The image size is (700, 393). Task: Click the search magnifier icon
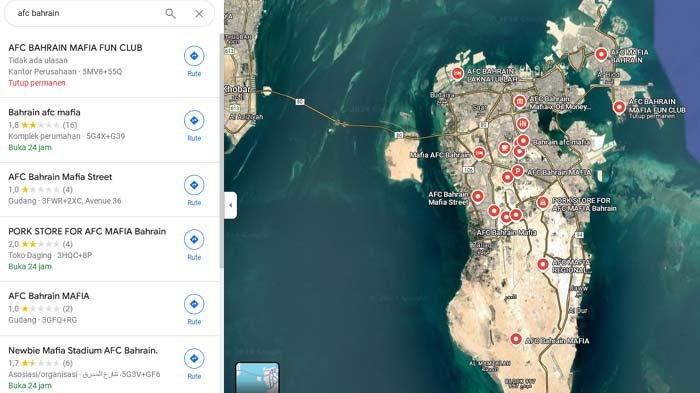[170, 13]
